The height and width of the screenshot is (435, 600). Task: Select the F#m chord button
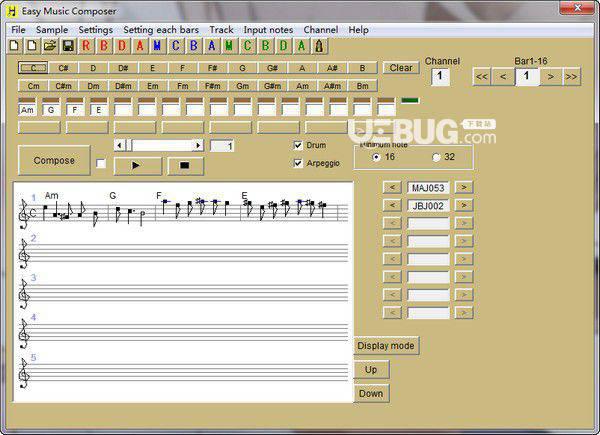pos(212,86)
